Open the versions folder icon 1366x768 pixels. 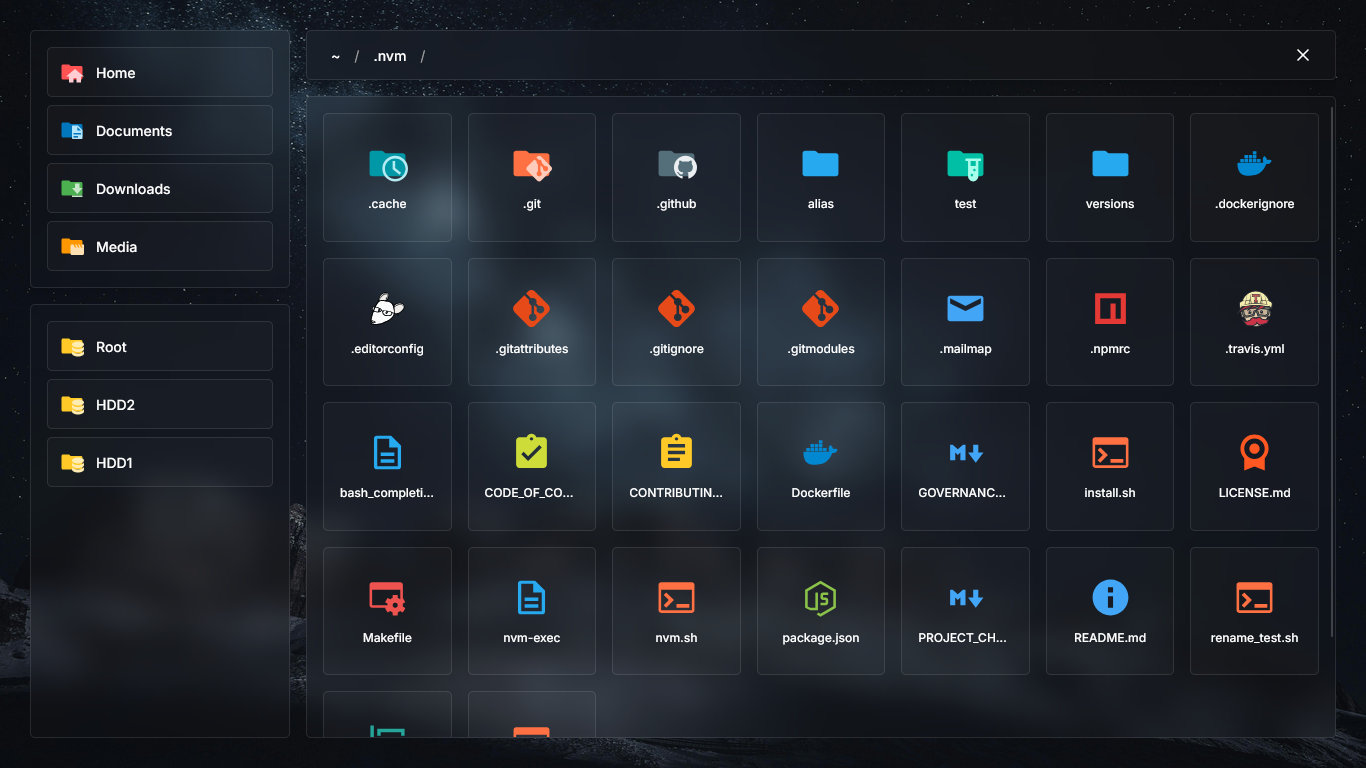click(x=1110, y=164)
